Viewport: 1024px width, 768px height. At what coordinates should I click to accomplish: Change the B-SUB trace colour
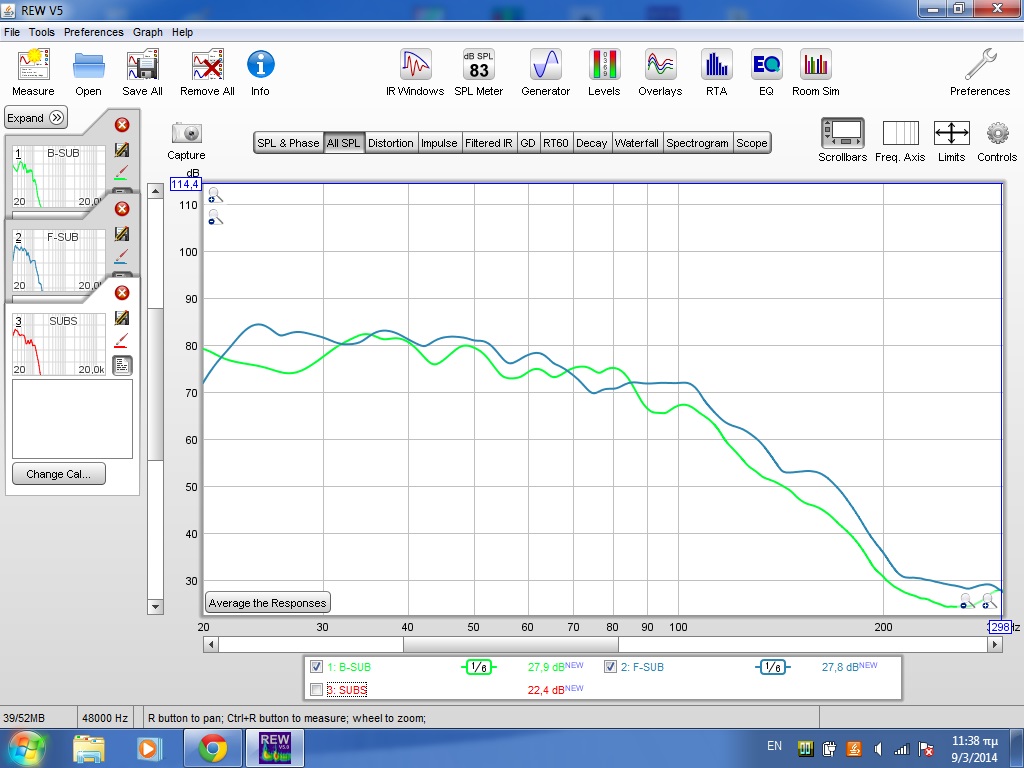point(121,172)
